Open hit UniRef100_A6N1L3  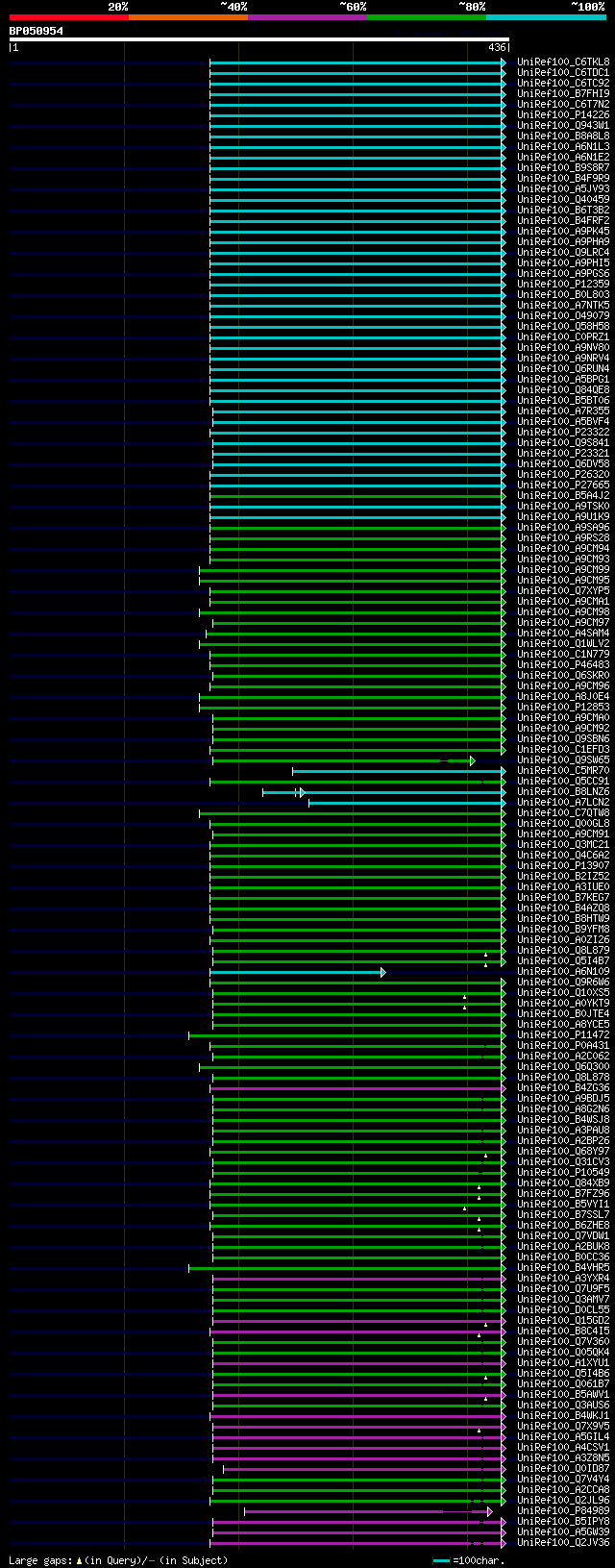coord(563,147)
